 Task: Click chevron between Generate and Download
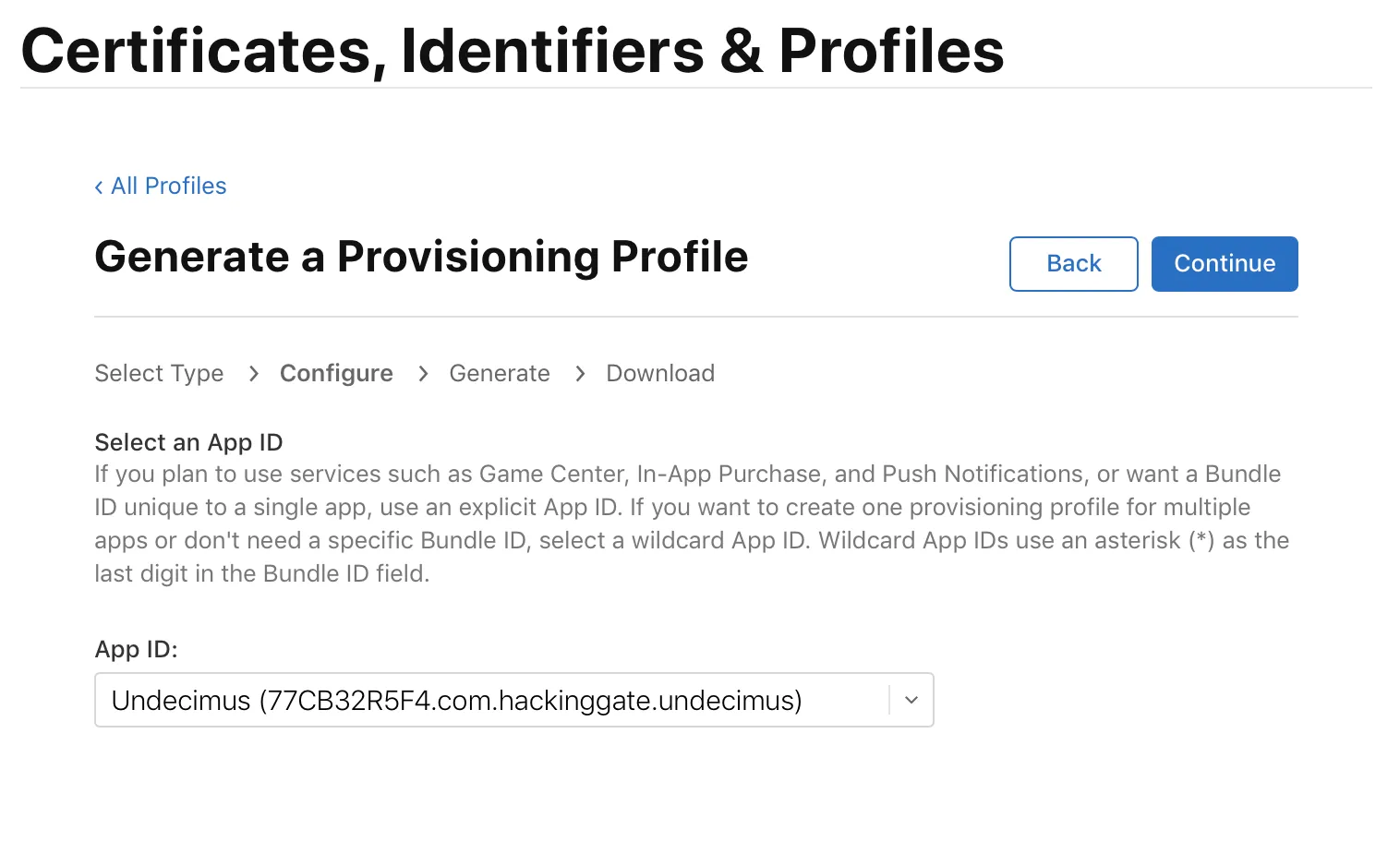coord(580,373)
